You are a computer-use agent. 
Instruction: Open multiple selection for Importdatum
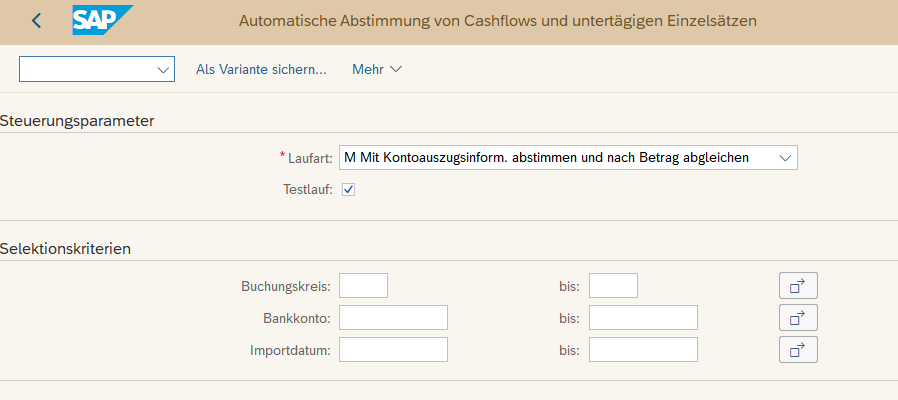click(x=798, y=350)
